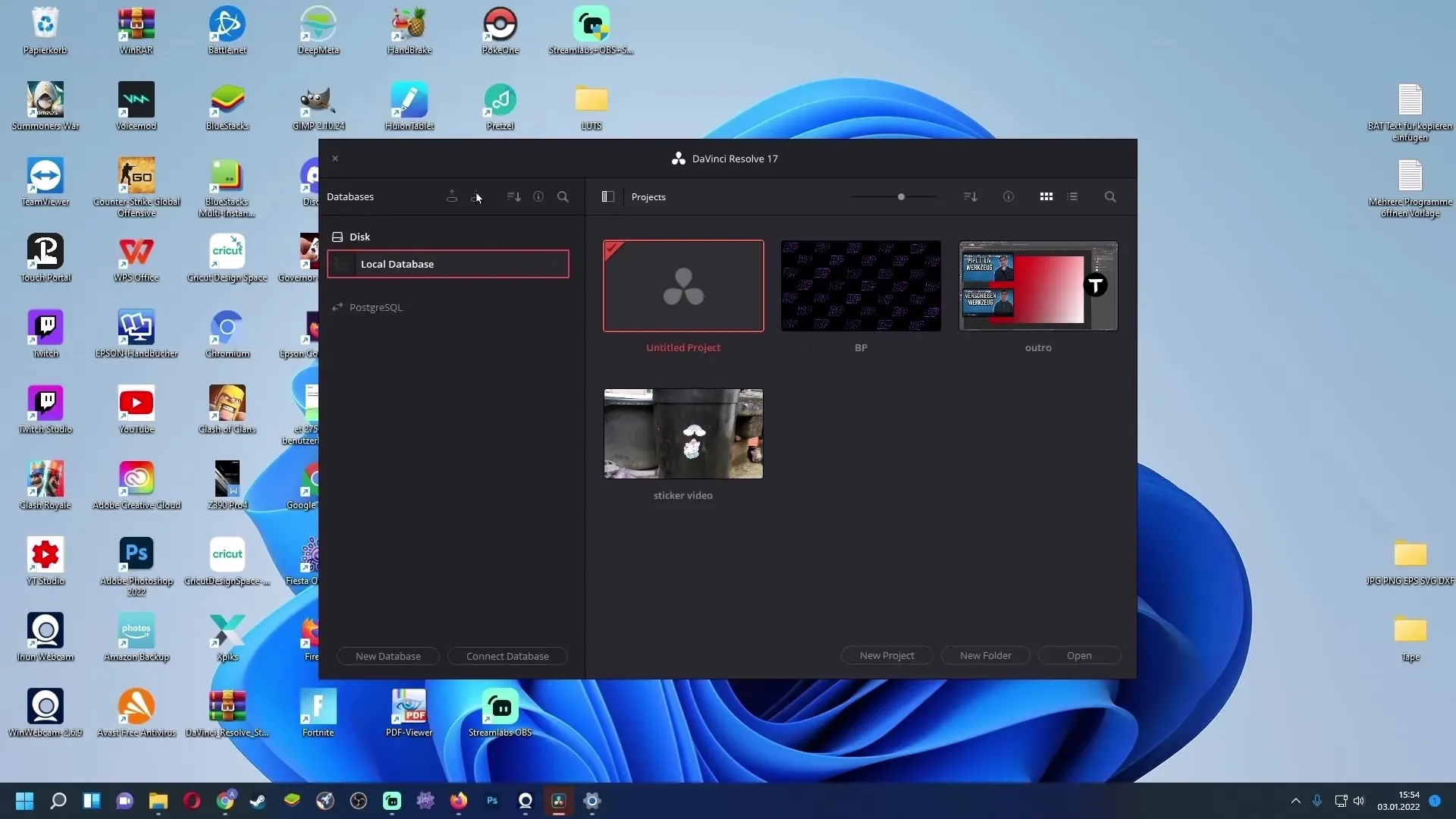Click the Voicemod desktop icon
The height and width of the screenshot is (819, 1456).
pyautogui.click(x=136, y=106)
